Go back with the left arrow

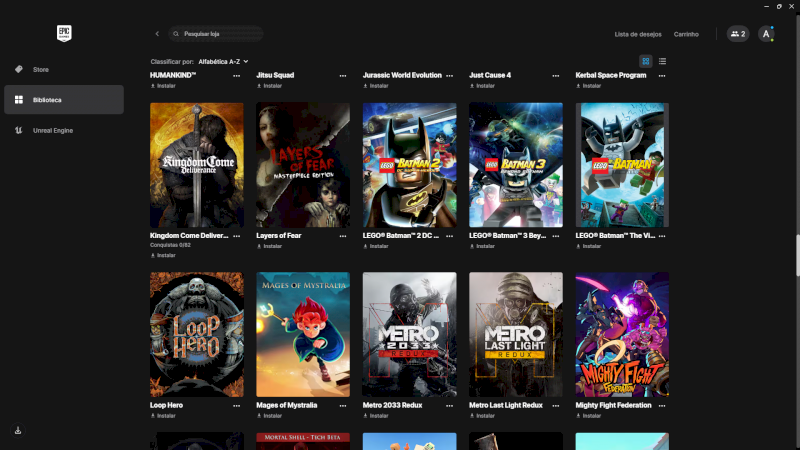tap(157, 34)
